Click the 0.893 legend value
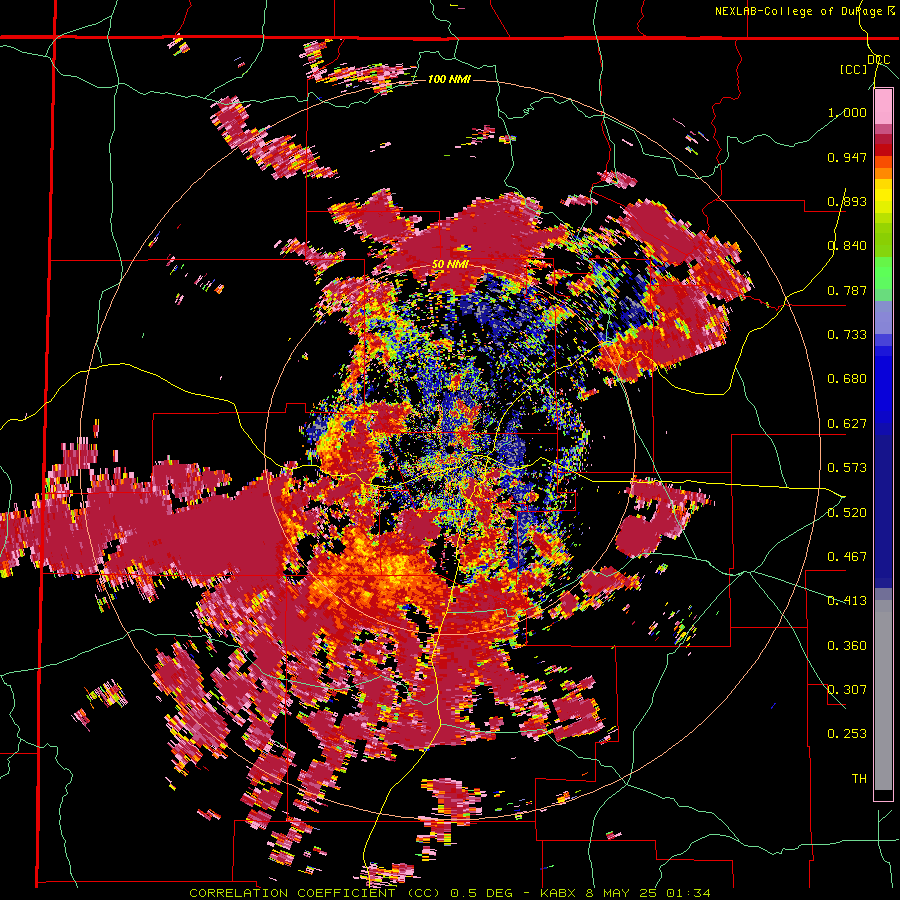This screenshot has height=900, width=900. (x=847, y=201)
